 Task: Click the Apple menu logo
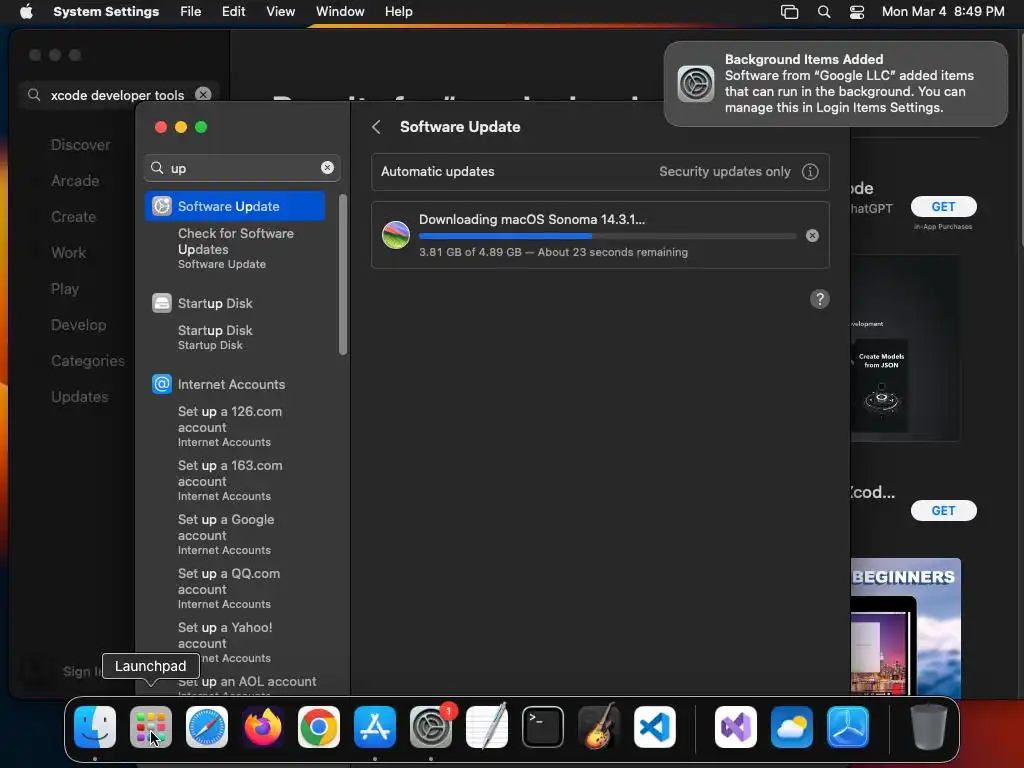click(26, 11)
